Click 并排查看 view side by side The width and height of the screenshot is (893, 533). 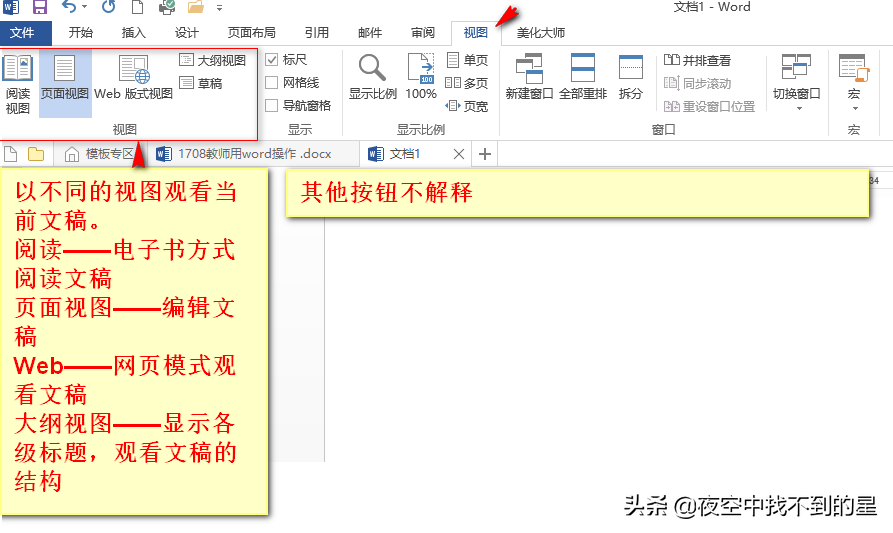click(x=697, y=60)
